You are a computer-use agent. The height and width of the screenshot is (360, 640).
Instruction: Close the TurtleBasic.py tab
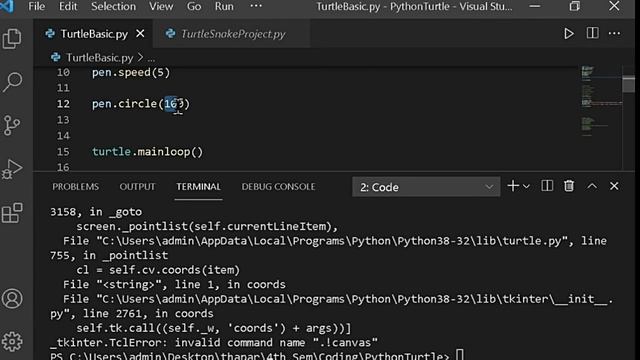pos(140,33)
